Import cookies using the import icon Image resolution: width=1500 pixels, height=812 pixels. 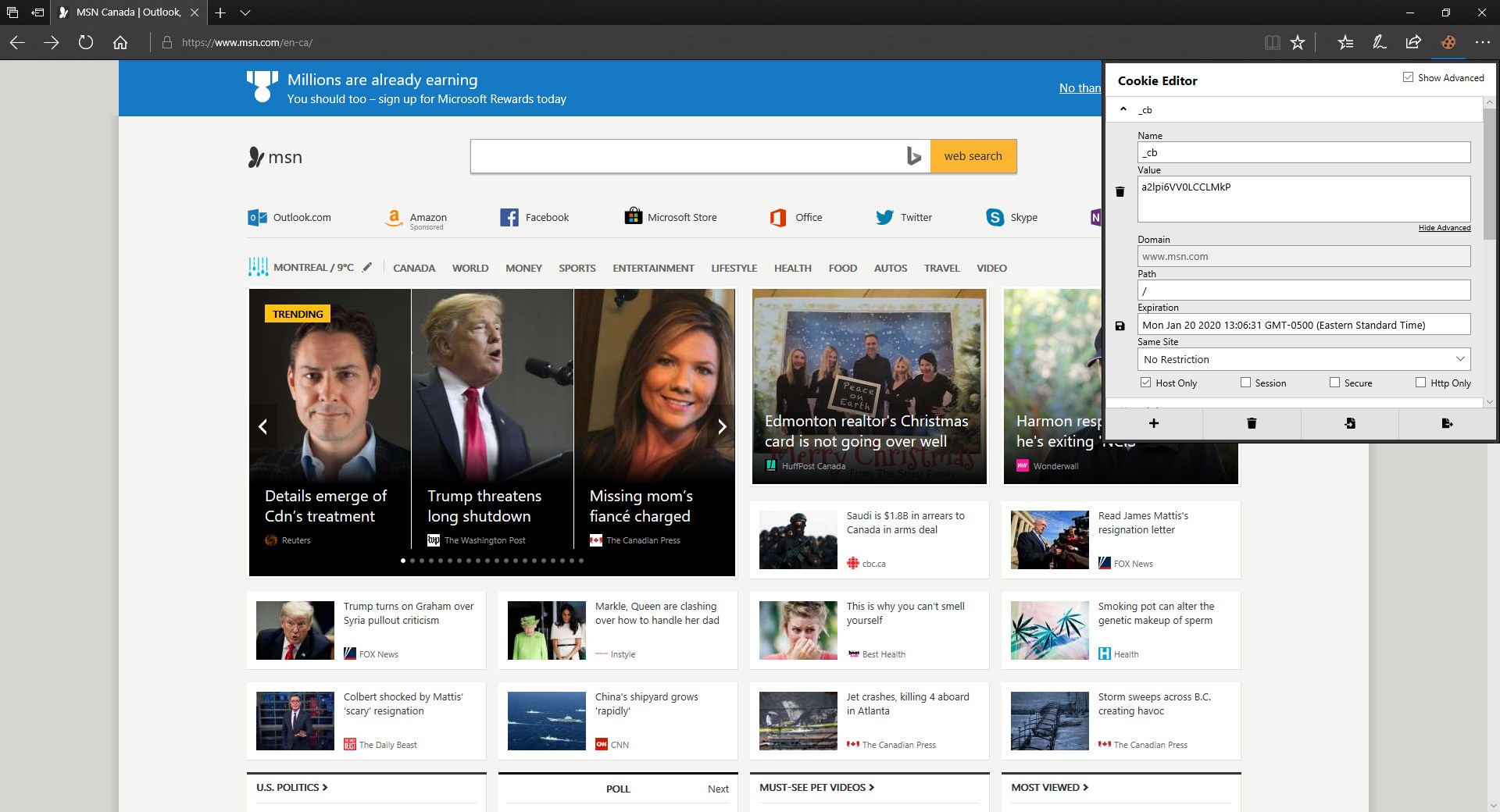(x=1349, y=423)
